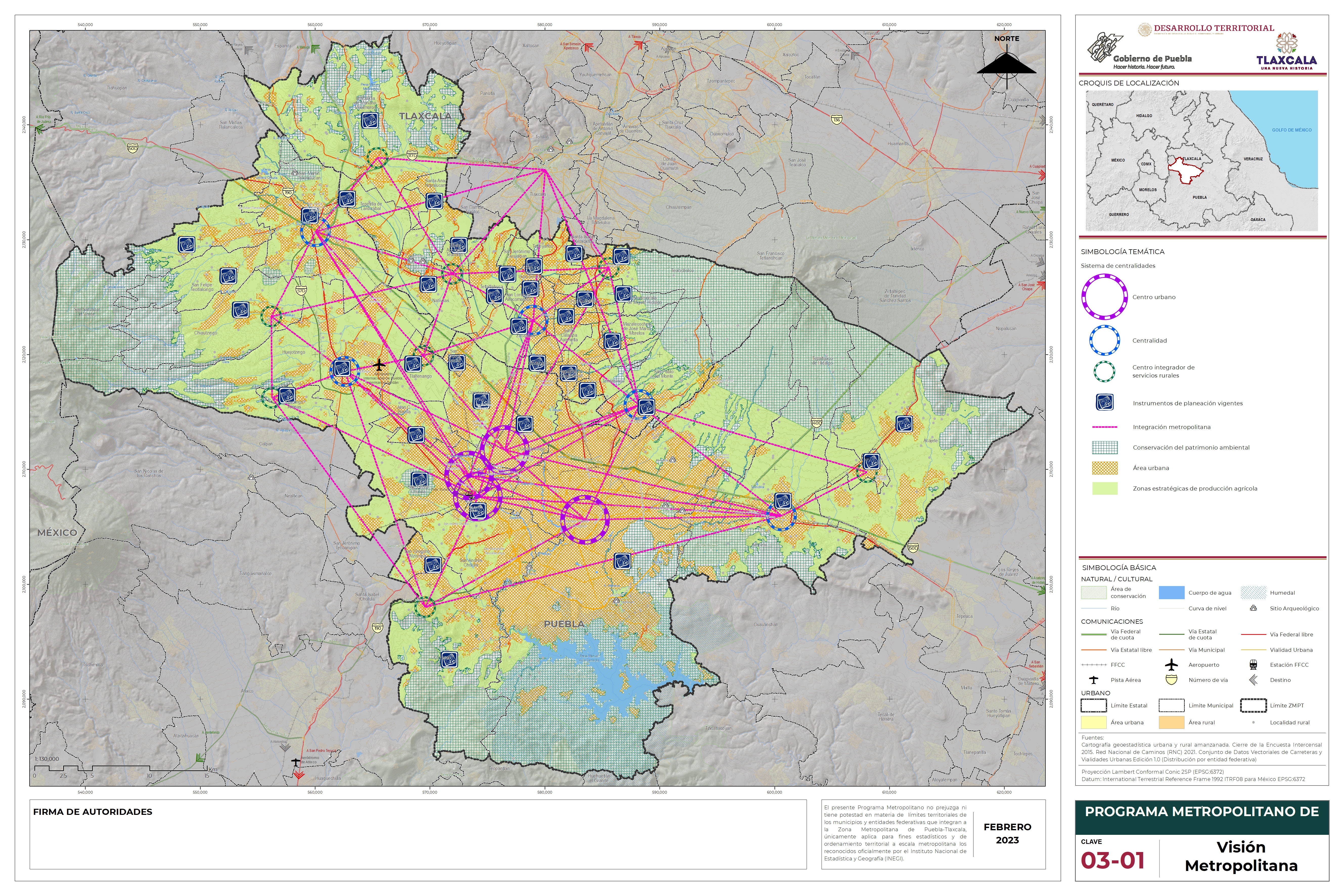Screen dimensions: 1344x896
Task: Click the Destino arrow icon in legend
Action: click(1253, 680)
